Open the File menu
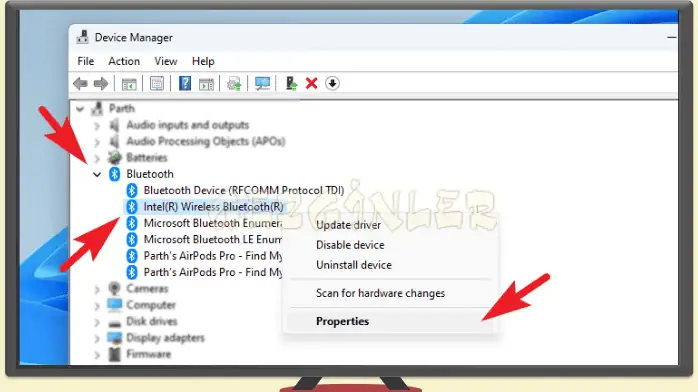 (x=85, y=61)
